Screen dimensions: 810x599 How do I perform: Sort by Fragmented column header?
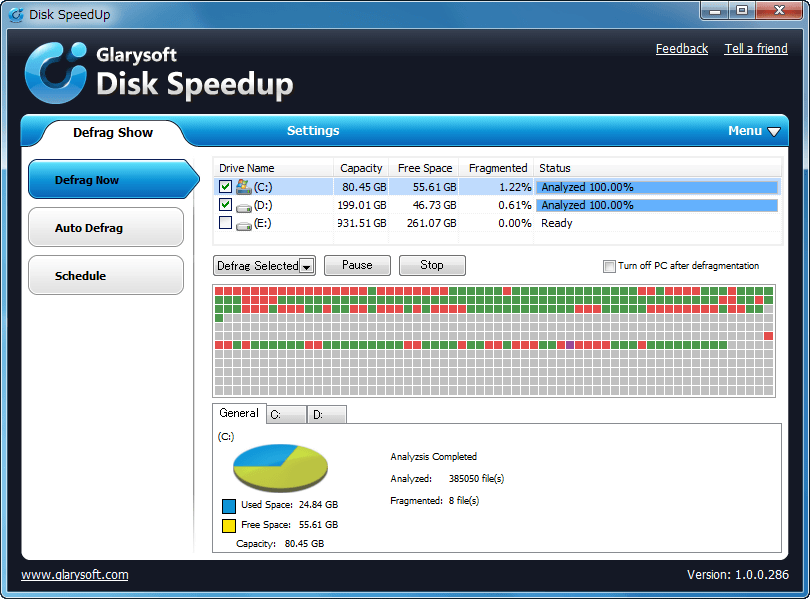click(498, 168)
